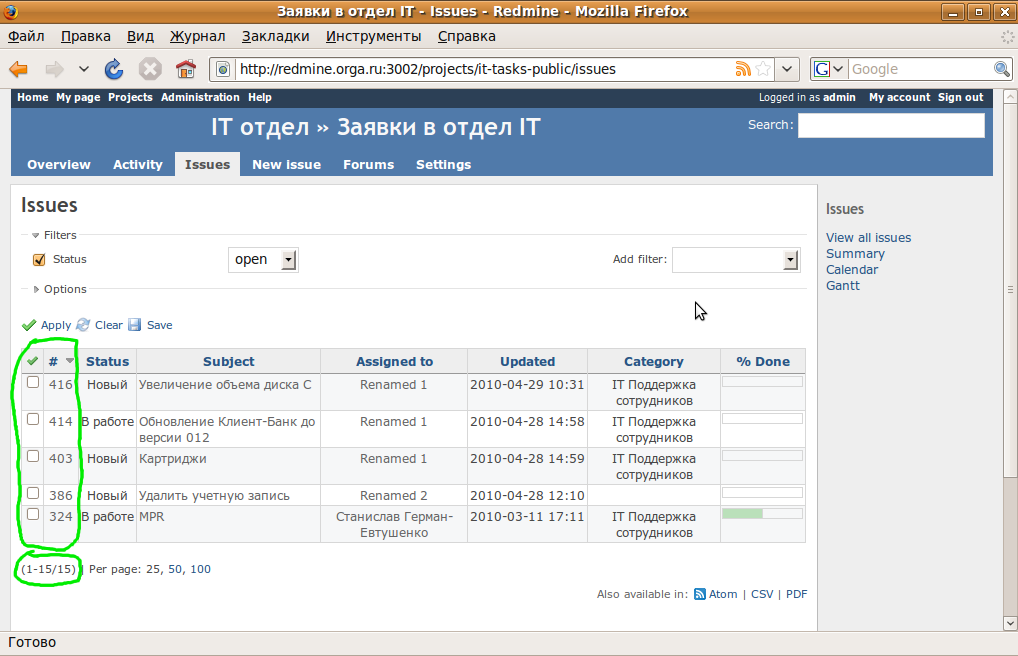Open the address bar URL history dropdown
The height and width of the screenshot is (656, 1018).
pos(787,69)
